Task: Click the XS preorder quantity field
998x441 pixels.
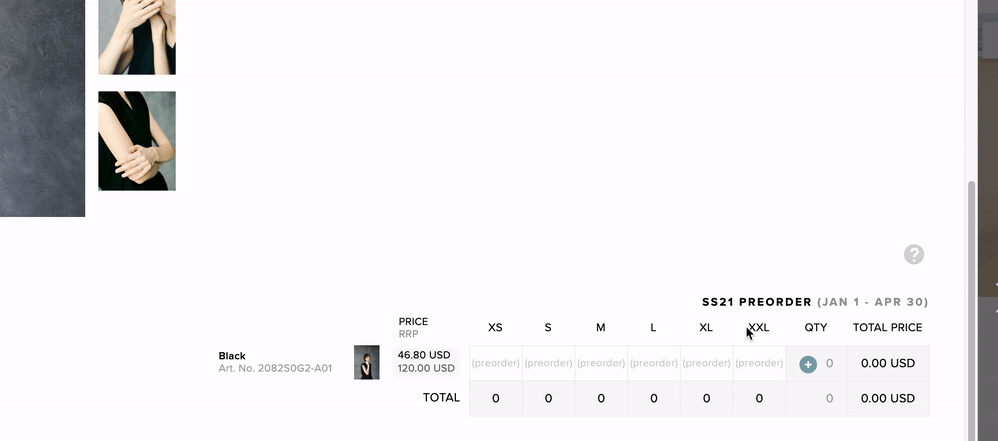Action: [x=495, y=363]
